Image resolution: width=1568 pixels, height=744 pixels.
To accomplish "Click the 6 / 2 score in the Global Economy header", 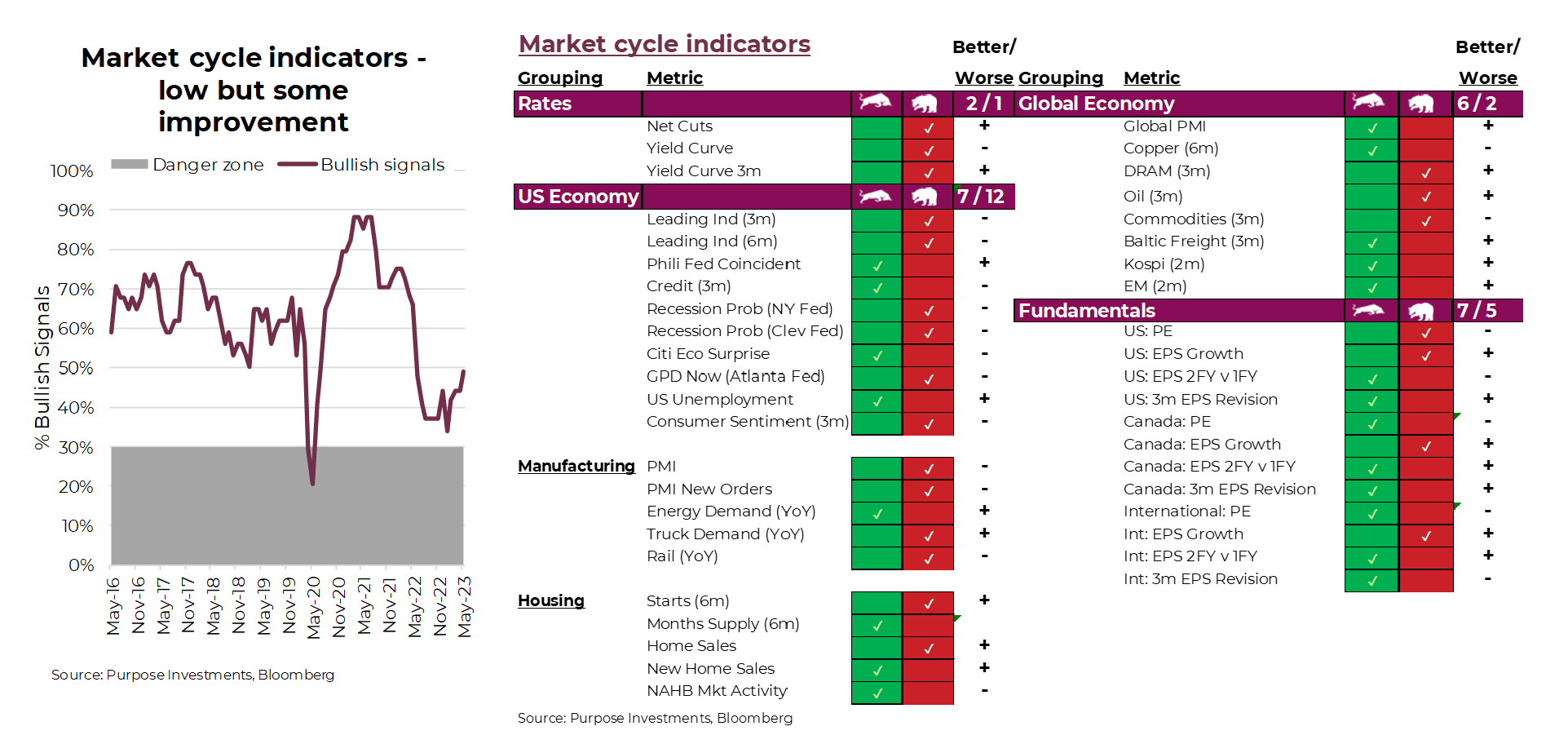I will (1477, 104).
